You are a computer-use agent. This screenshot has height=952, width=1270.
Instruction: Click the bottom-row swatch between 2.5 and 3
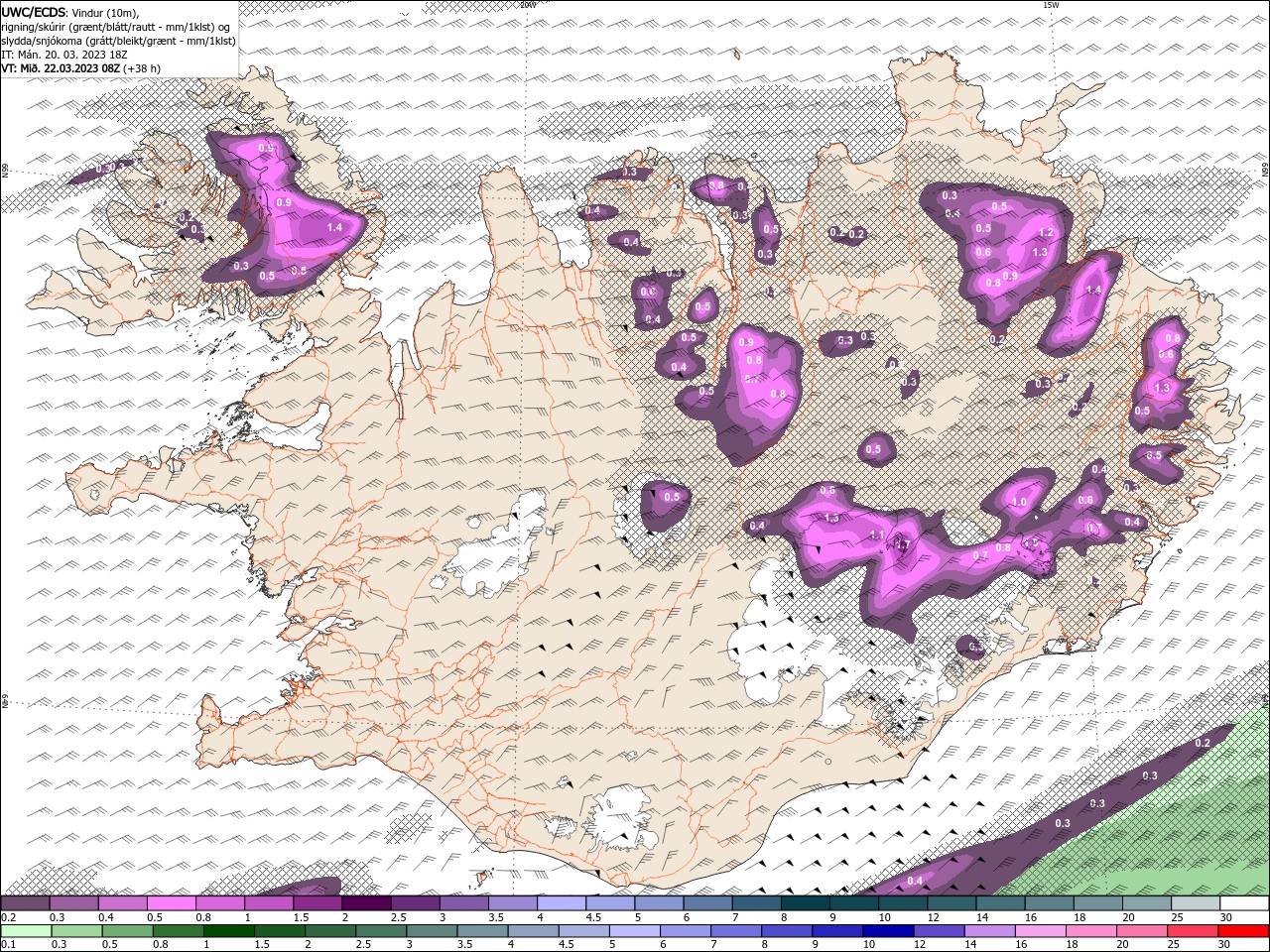[380, 931]
